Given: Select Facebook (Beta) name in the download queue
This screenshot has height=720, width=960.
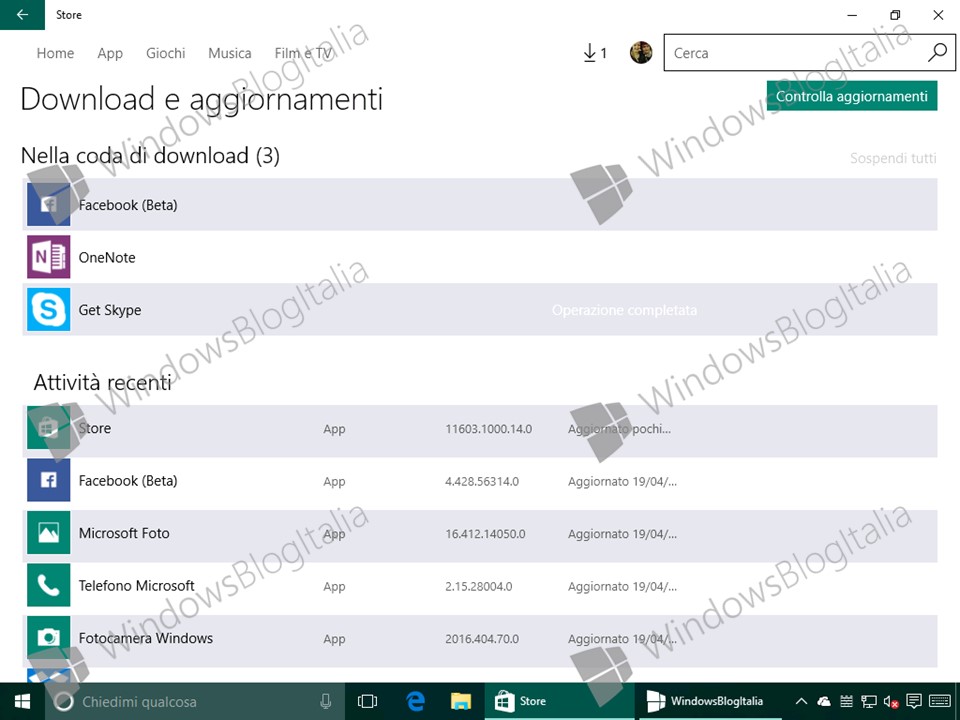Looking at the screenshot, I should [128, 205].
